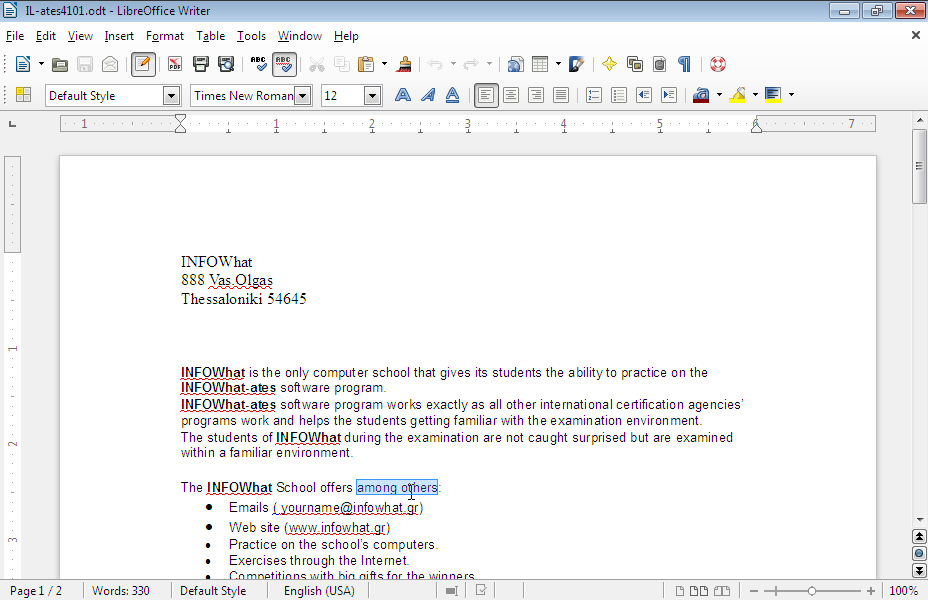Align text right
This screenshot has width=928, height=600.
(536, 95)
